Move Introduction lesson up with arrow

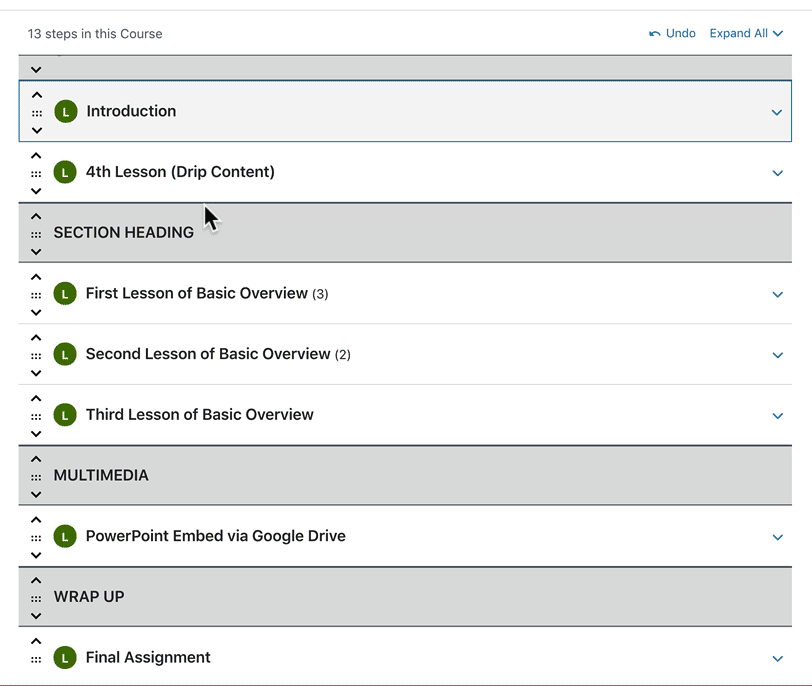click(37, 95)
